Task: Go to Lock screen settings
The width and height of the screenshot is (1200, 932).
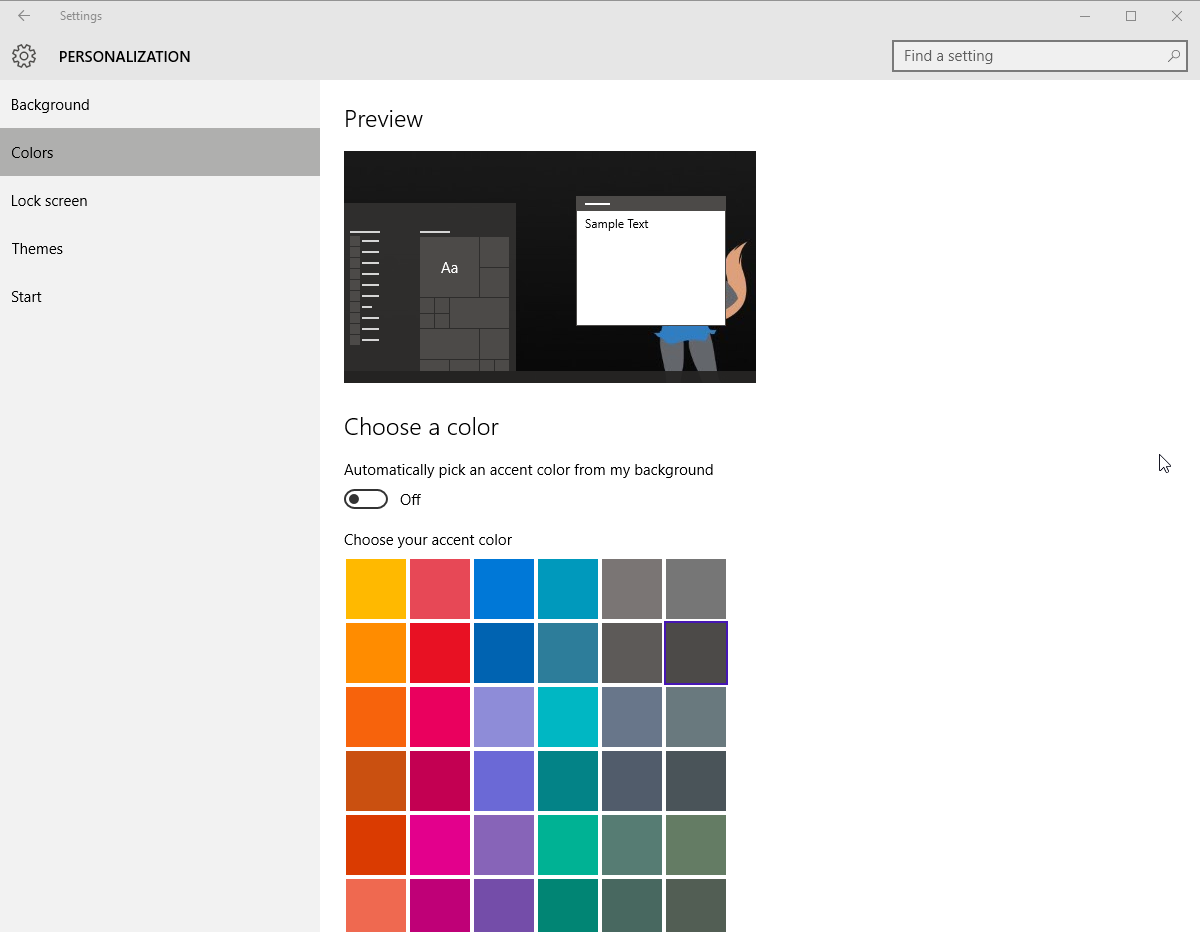Action: [x=160, y=201]
